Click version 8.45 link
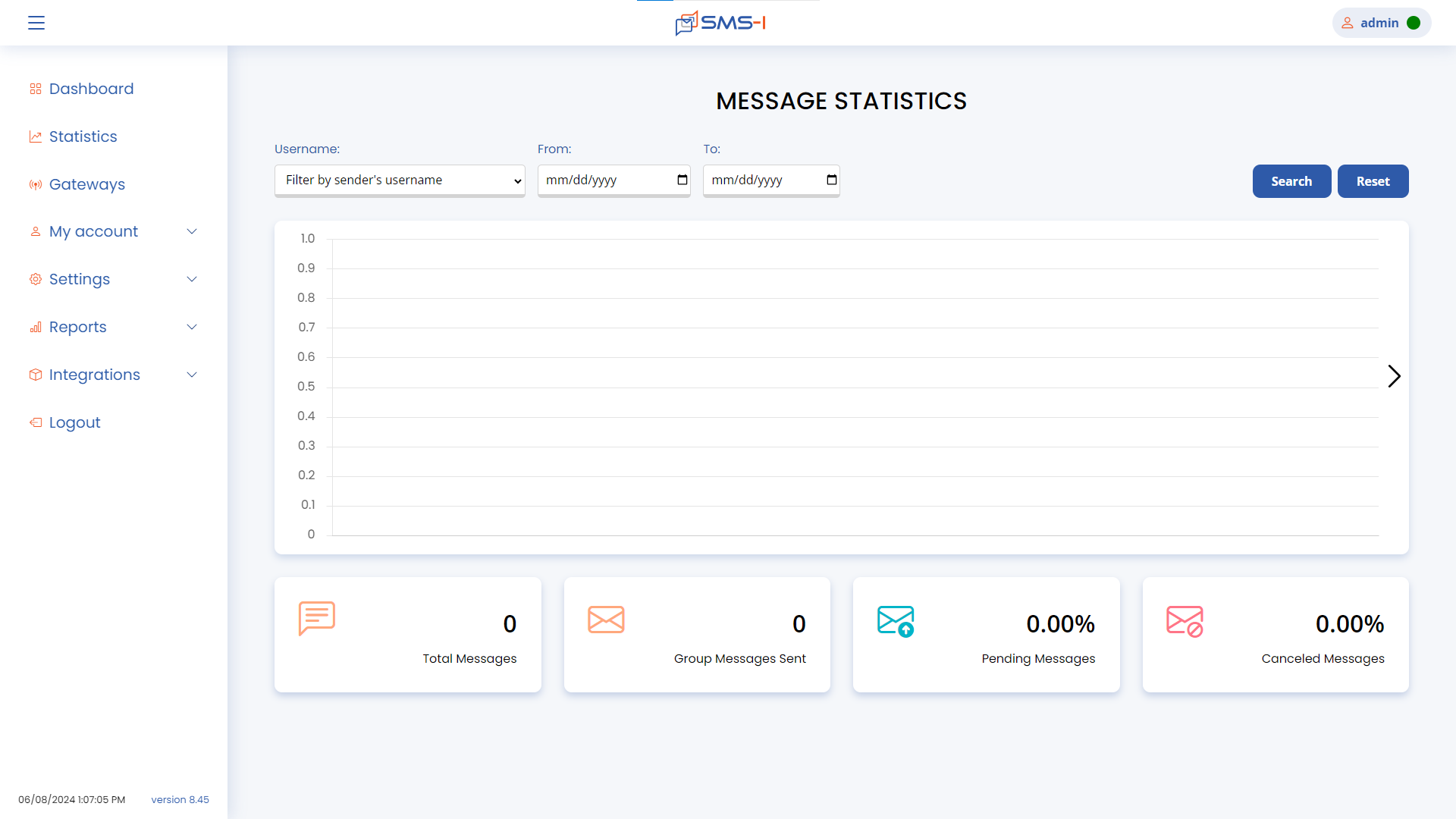This screenshot has width=1456, height=819. coord(180,799)
